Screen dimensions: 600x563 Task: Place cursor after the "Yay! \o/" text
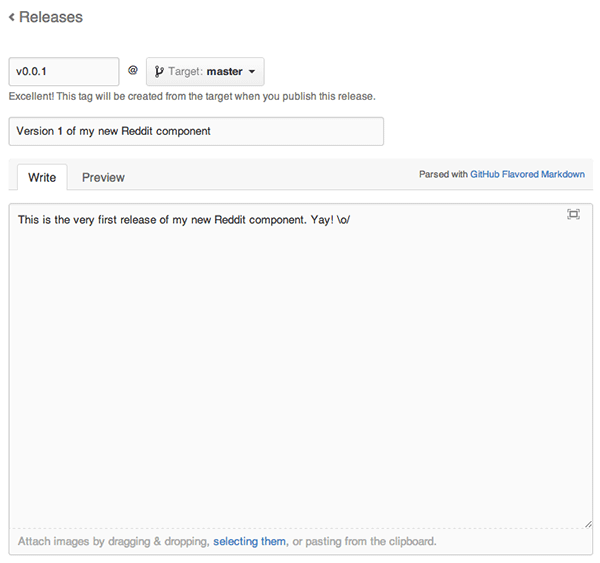click(x=352, y=220)
